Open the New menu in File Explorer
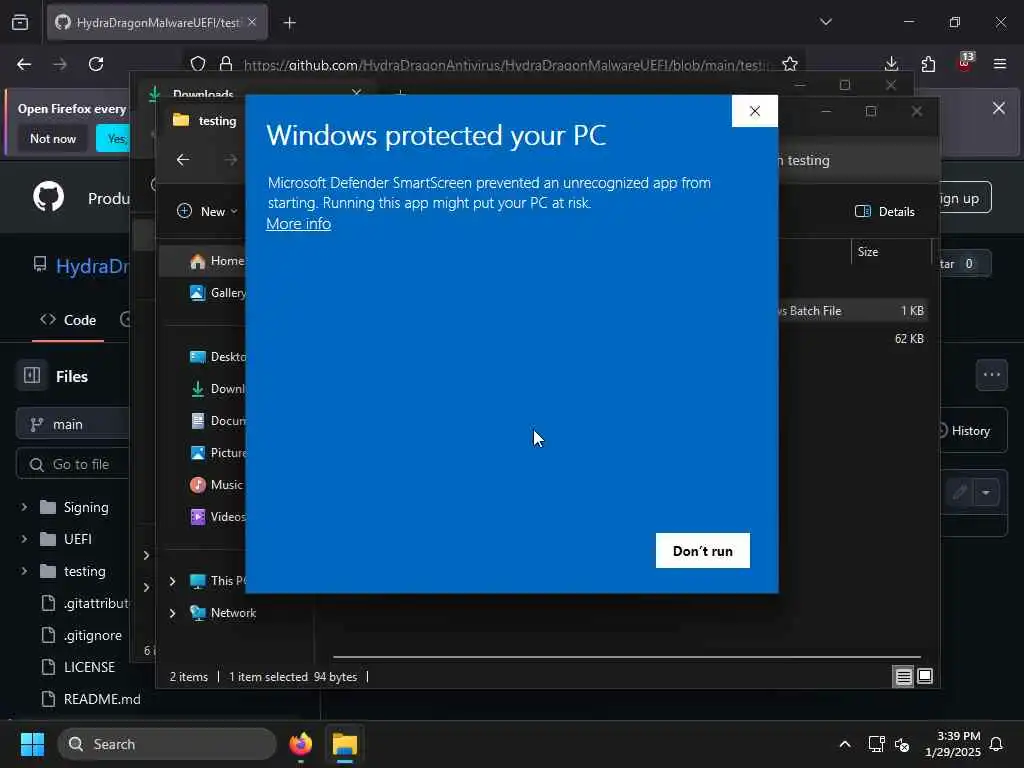Image resolution: width=1024 pixels, height=768 pixels. click(207, 212)
